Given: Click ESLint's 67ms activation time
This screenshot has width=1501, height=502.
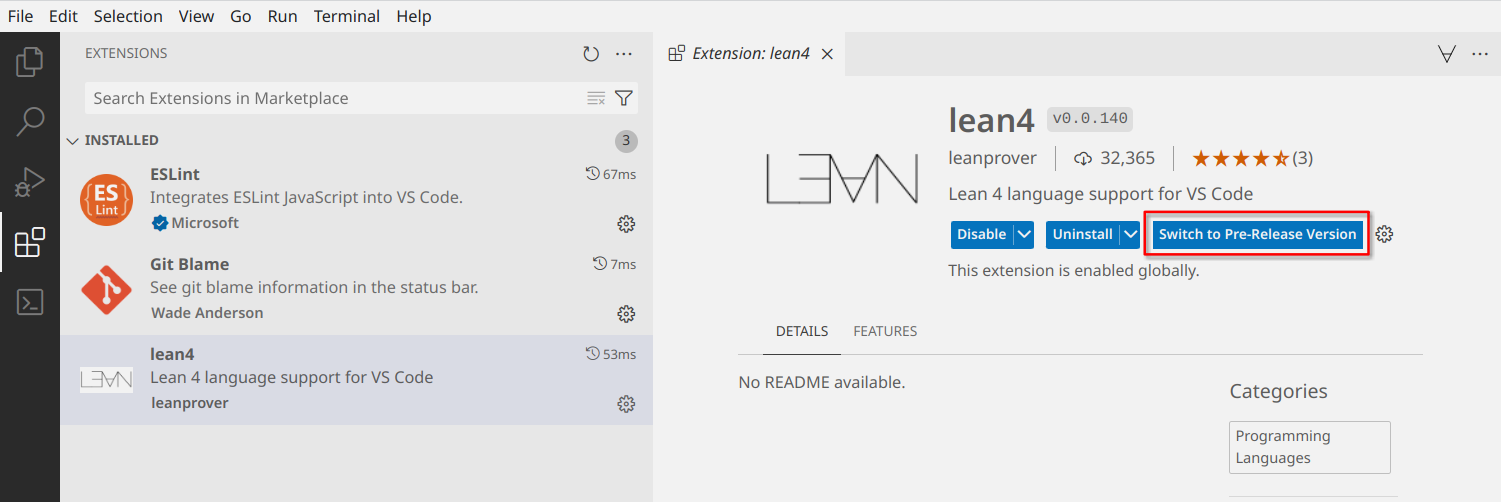Looking at the screenshot, I should pyautogui.click(x=610, y=174).
